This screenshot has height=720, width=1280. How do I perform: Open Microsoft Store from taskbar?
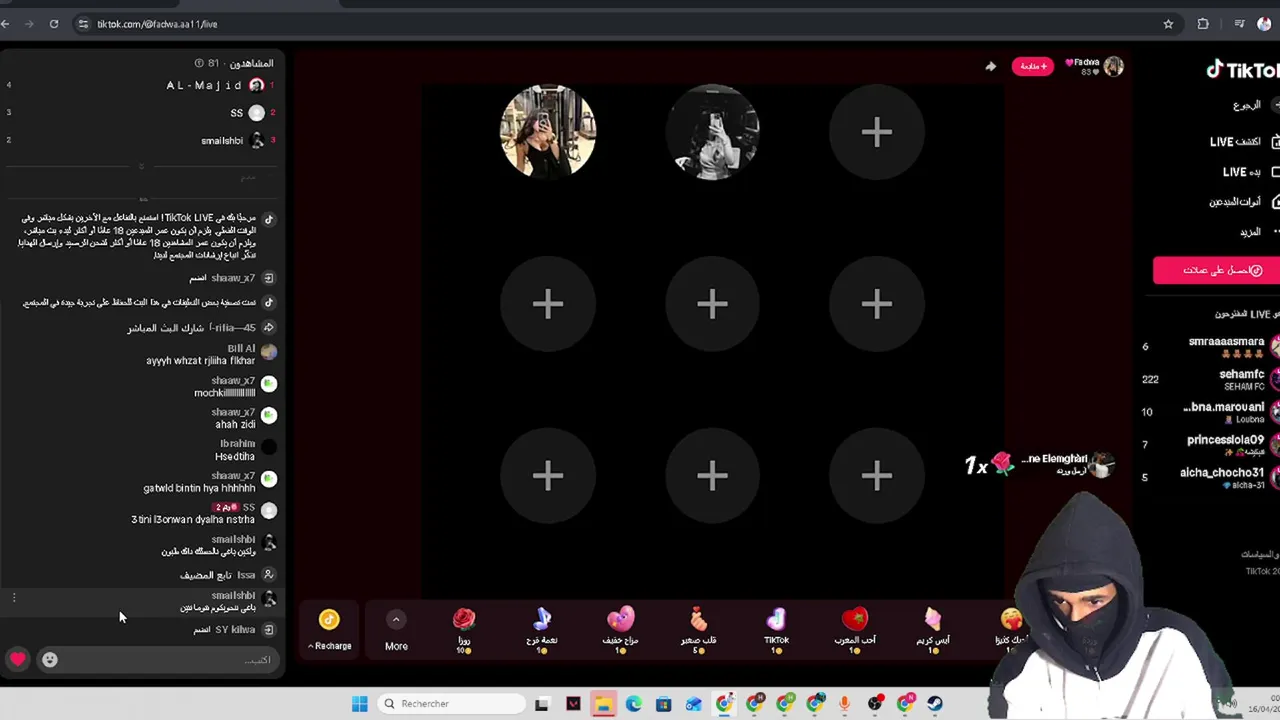[663, 704]
